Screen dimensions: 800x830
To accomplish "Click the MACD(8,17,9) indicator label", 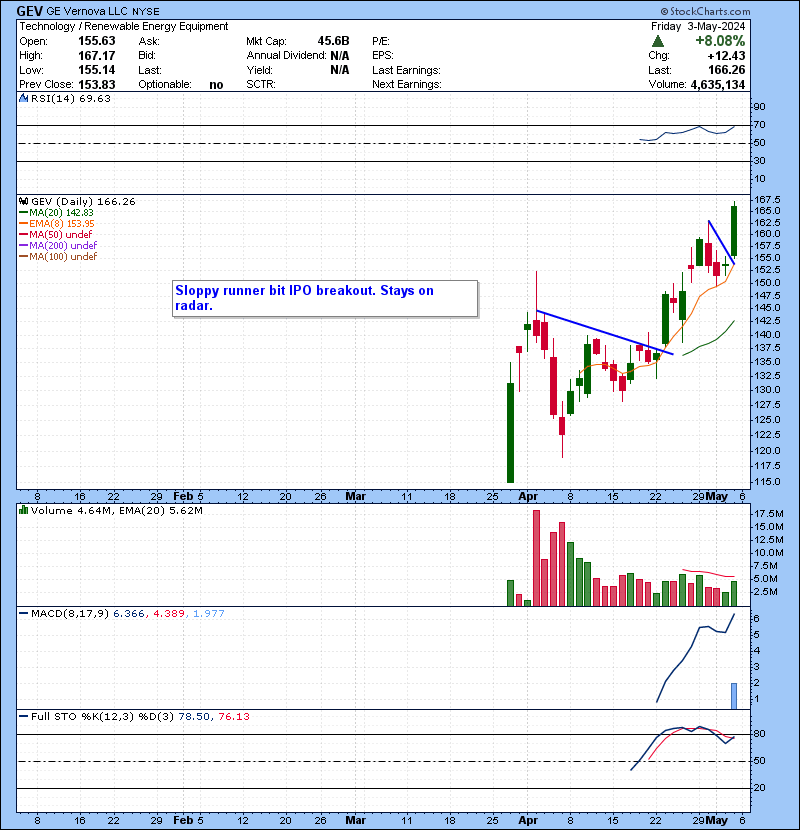I will (70, 614).
